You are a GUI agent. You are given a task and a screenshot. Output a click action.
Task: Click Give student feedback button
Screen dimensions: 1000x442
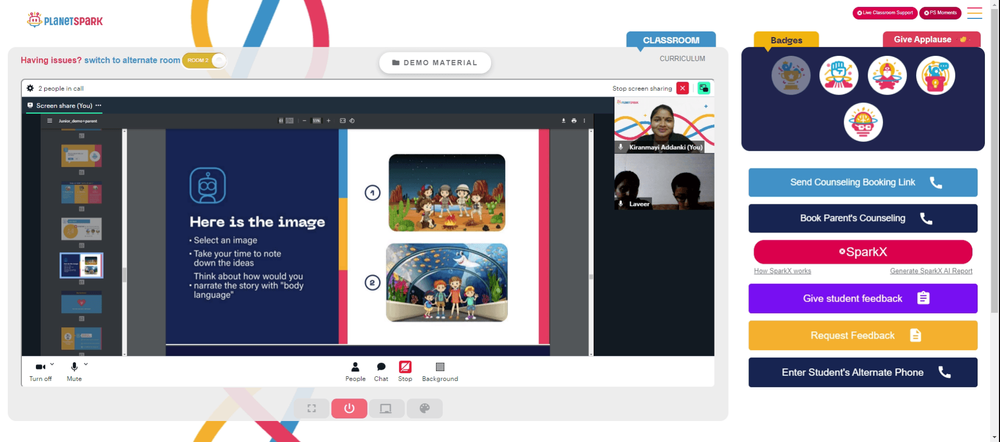coord(862,298)
